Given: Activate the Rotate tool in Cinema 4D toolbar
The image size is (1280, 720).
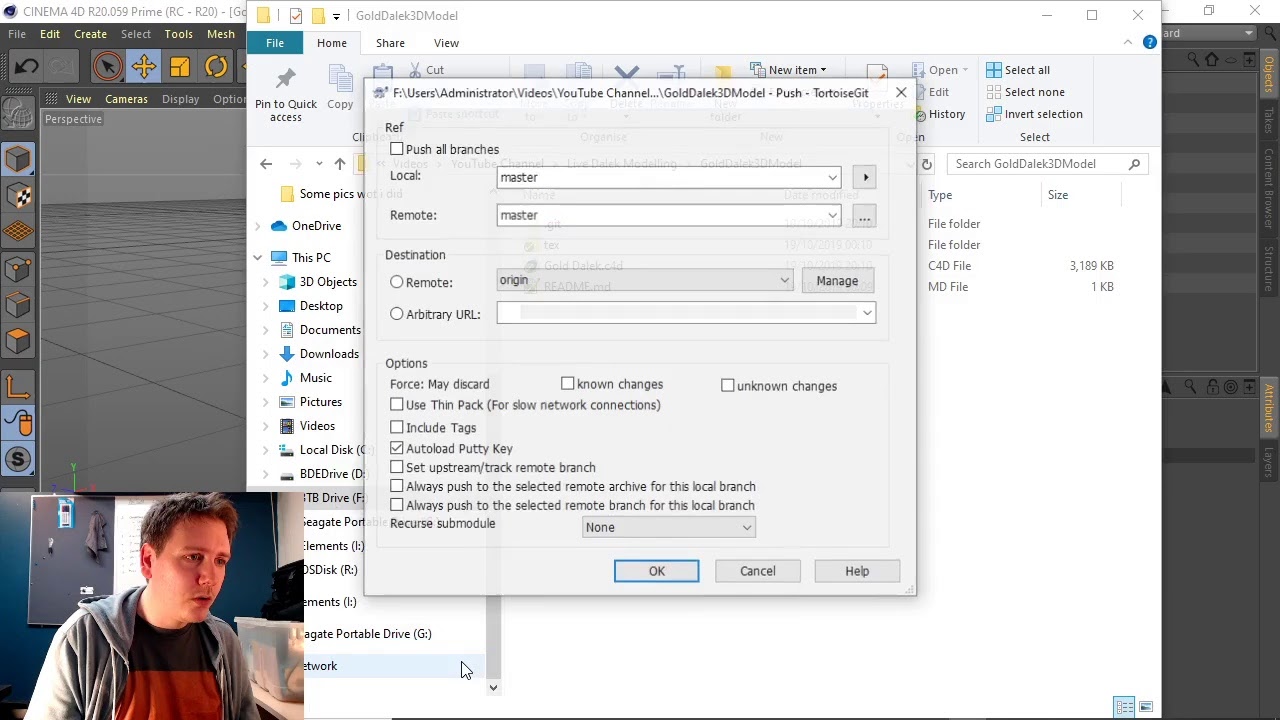Looking at the screenshot, I should [x=216, y=67].
